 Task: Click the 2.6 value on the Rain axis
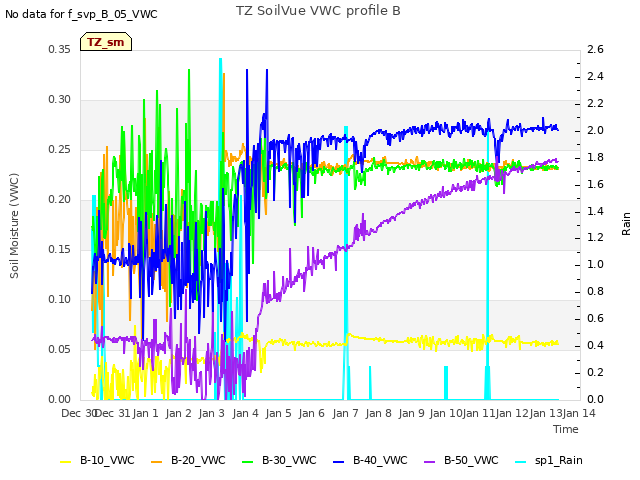coord(595,49)
